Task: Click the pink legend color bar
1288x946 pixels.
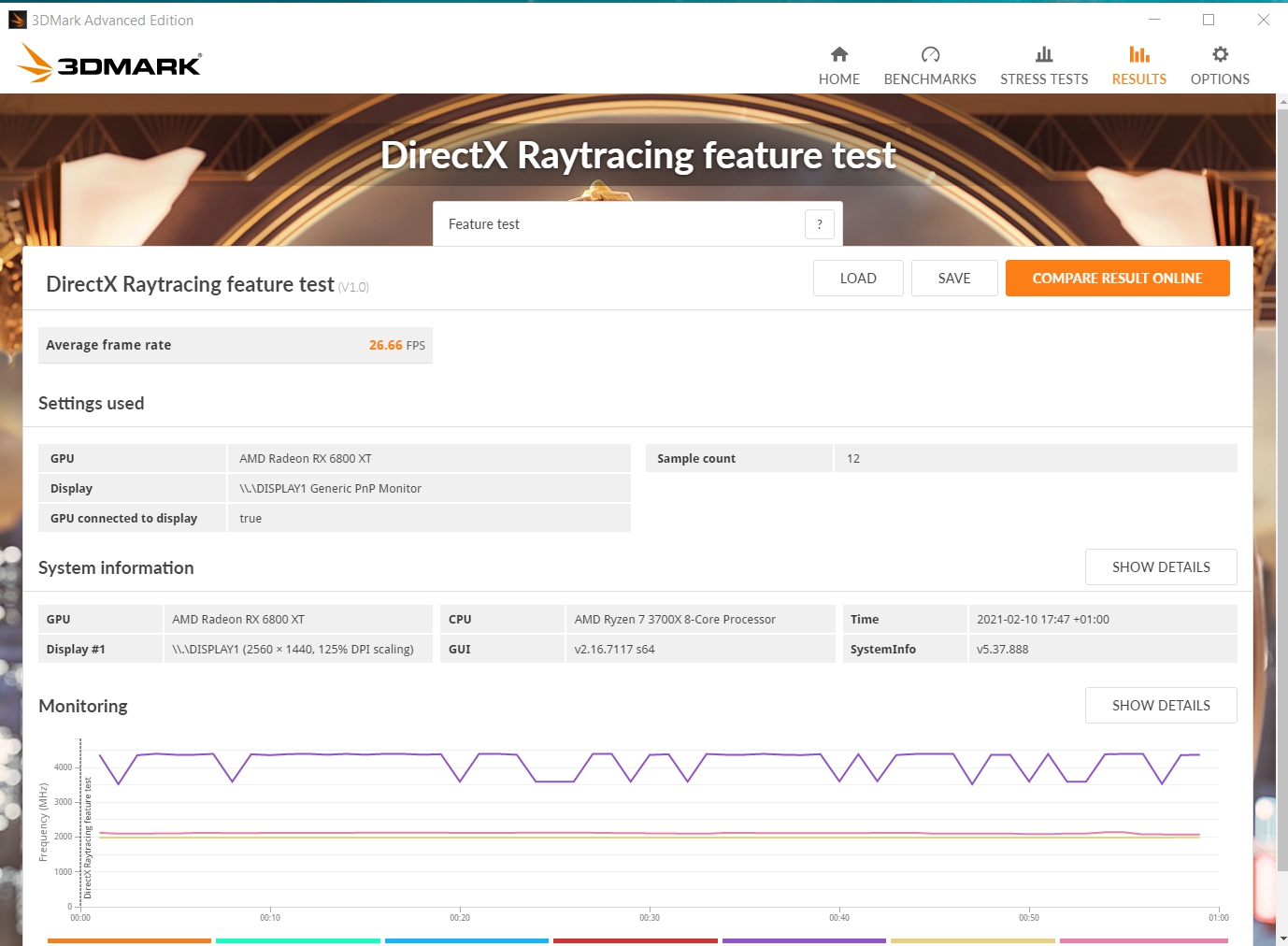Action: pyautogui.click(x=1144, y=940)
